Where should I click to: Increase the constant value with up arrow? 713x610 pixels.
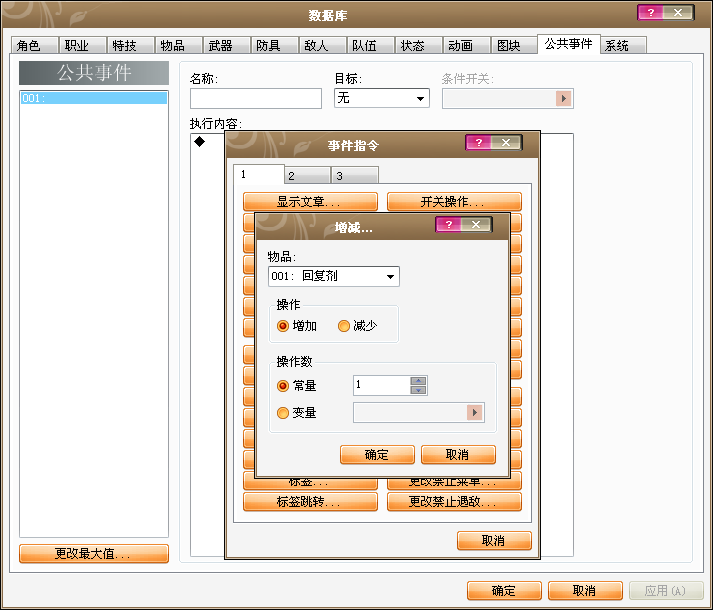pyautogui.click(x=418, y=381)
